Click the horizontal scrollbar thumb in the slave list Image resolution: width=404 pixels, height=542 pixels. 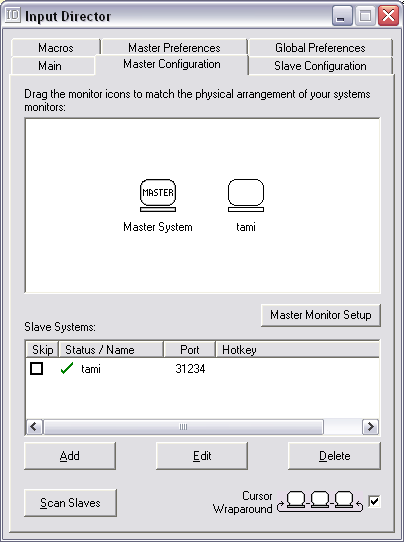[184, 427]
